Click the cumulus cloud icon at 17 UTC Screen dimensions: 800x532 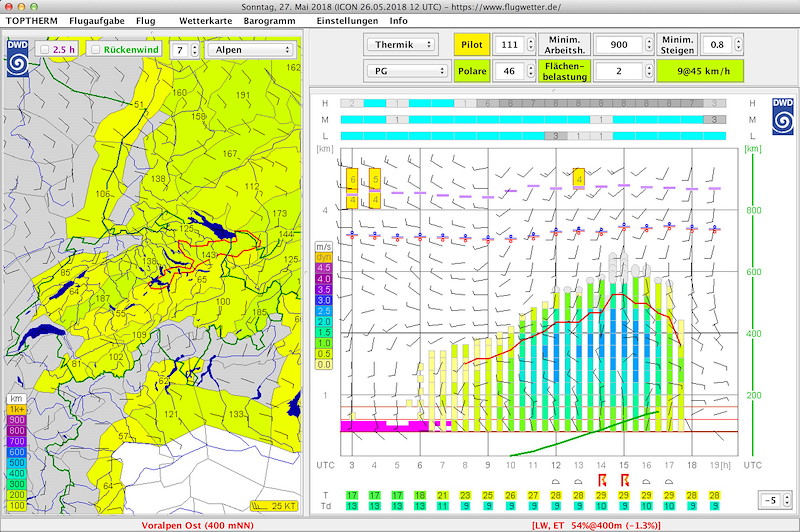tap(669, 481)
